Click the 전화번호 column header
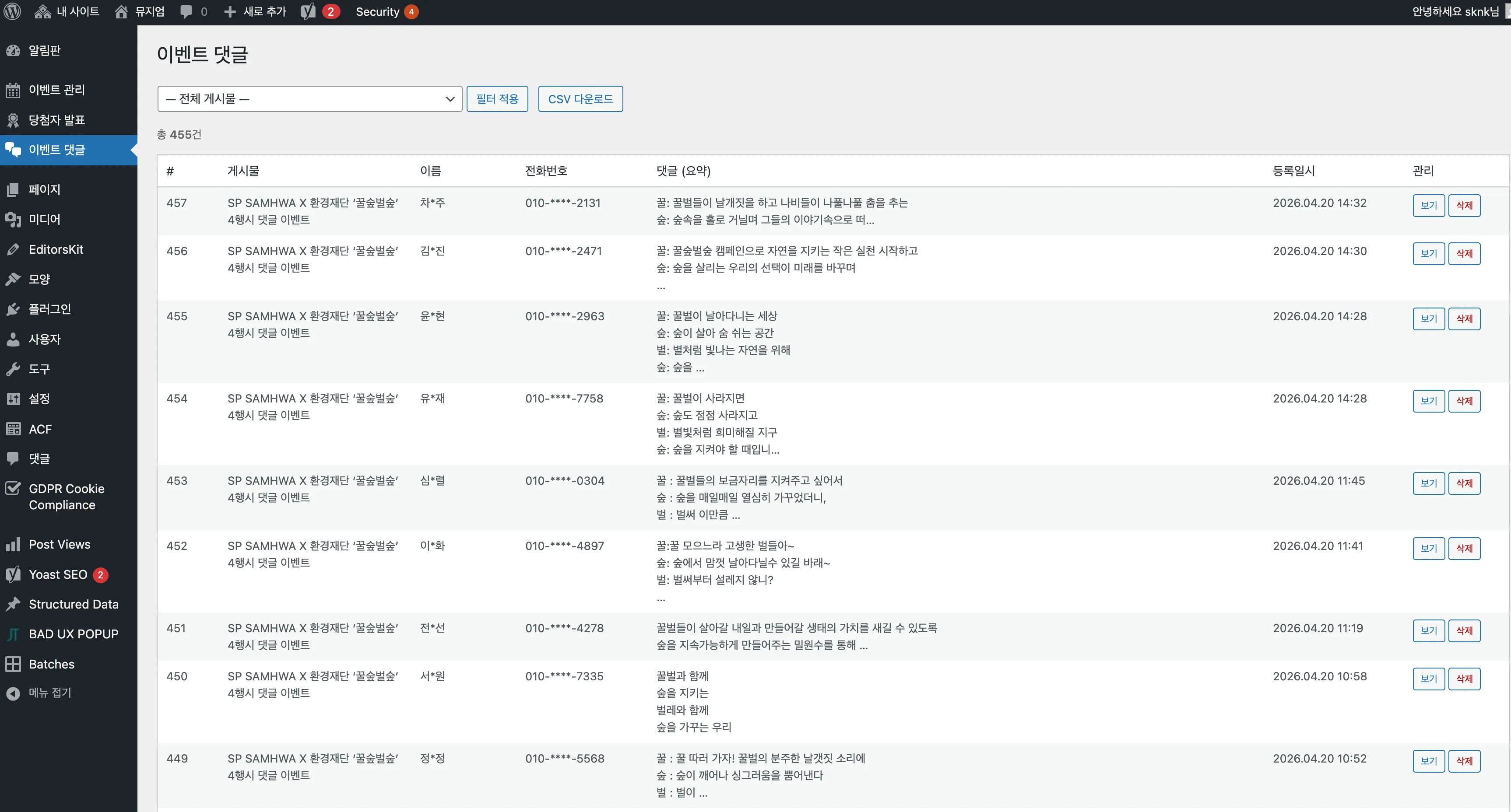Screen dimensions: 1511x812 coord(545,171)
